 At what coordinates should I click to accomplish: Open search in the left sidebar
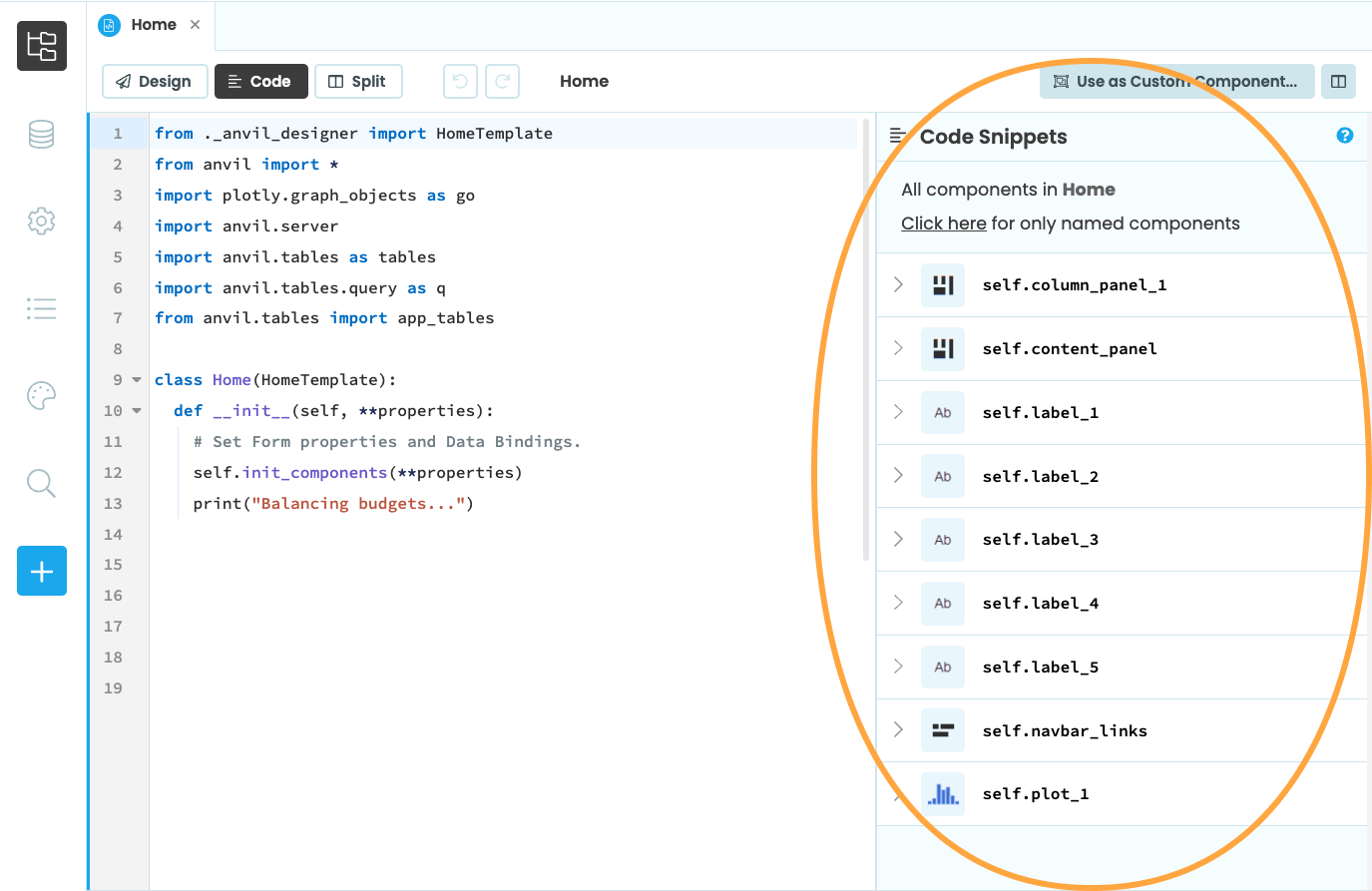click(41, 483)
